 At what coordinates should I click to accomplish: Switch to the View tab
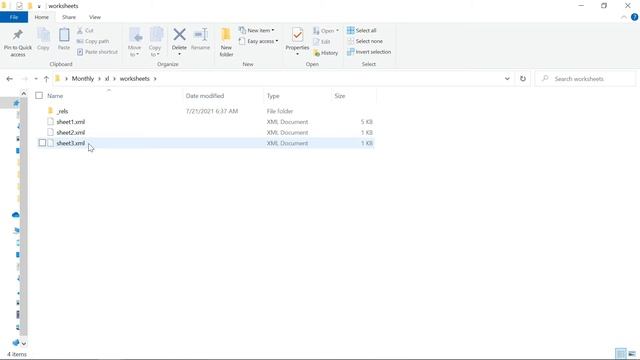pyautogui.click(x=95, y=17)
